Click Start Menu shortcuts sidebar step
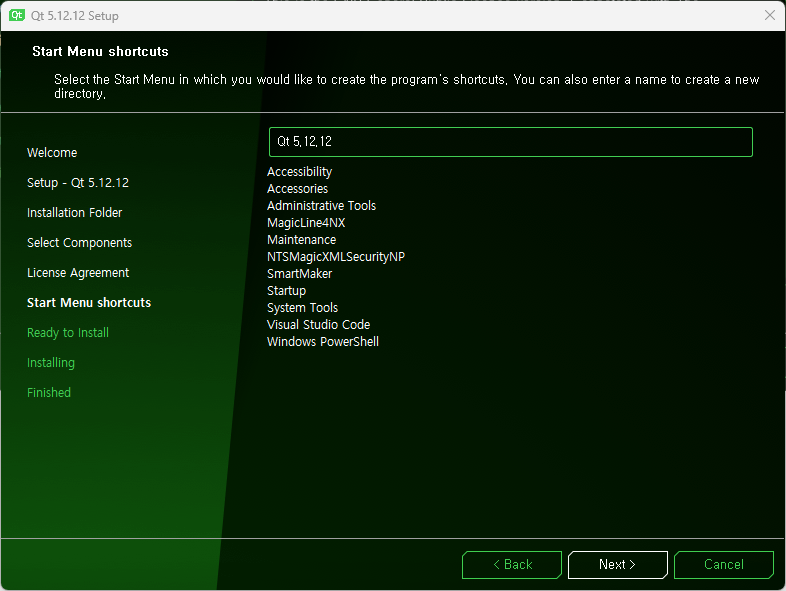The height and width of the screenshot is (591, 786). tap(89, 303)
